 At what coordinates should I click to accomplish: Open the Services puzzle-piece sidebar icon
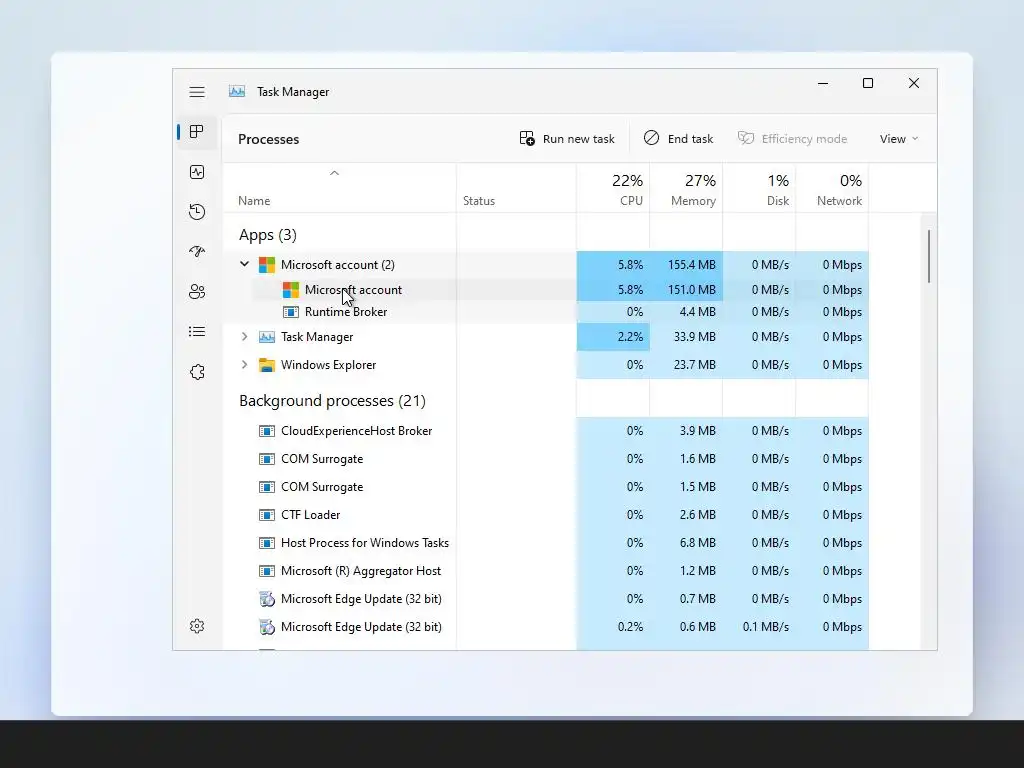click(x=197, y=372)
